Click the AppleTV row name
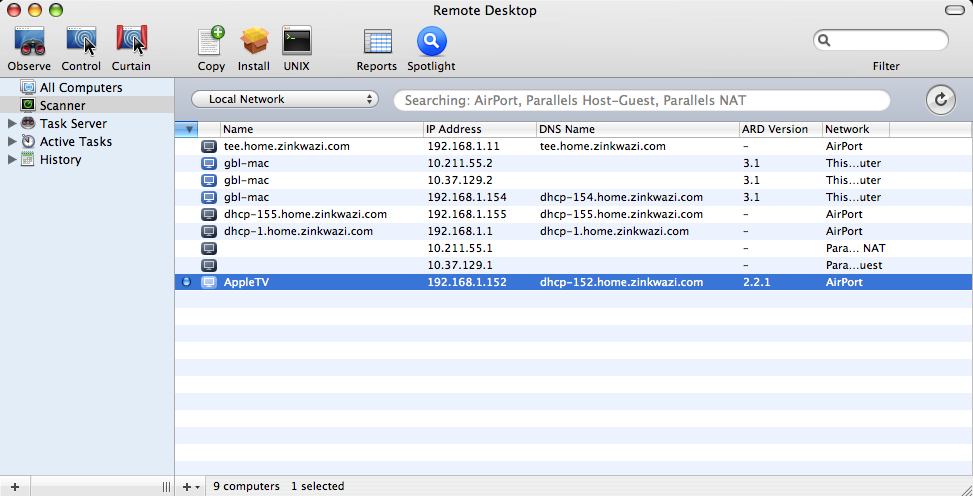The height and width of the screenshot is (496, 973). (246, 282)
